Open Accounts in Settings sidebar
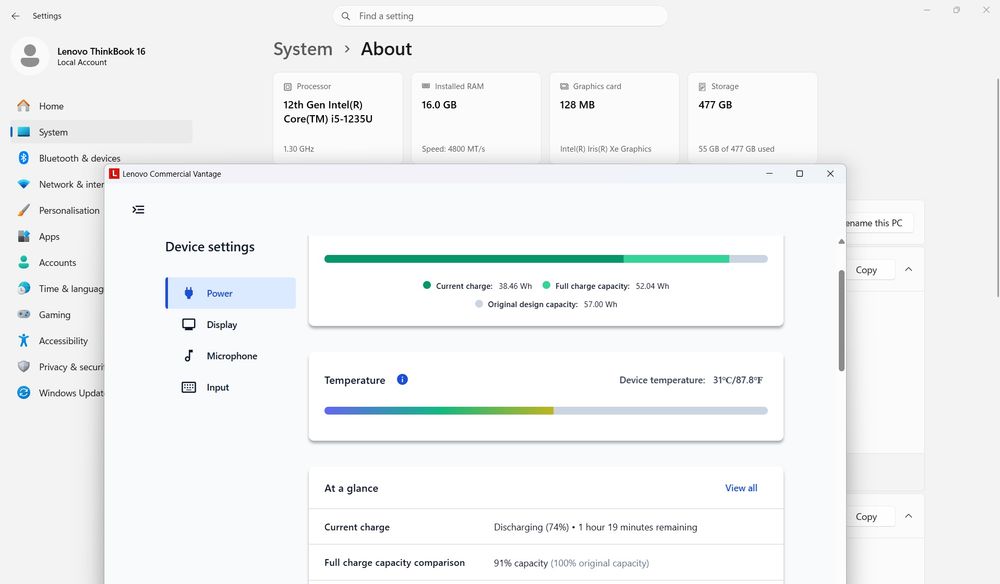 pyautogui.click(x=57, y=263)
